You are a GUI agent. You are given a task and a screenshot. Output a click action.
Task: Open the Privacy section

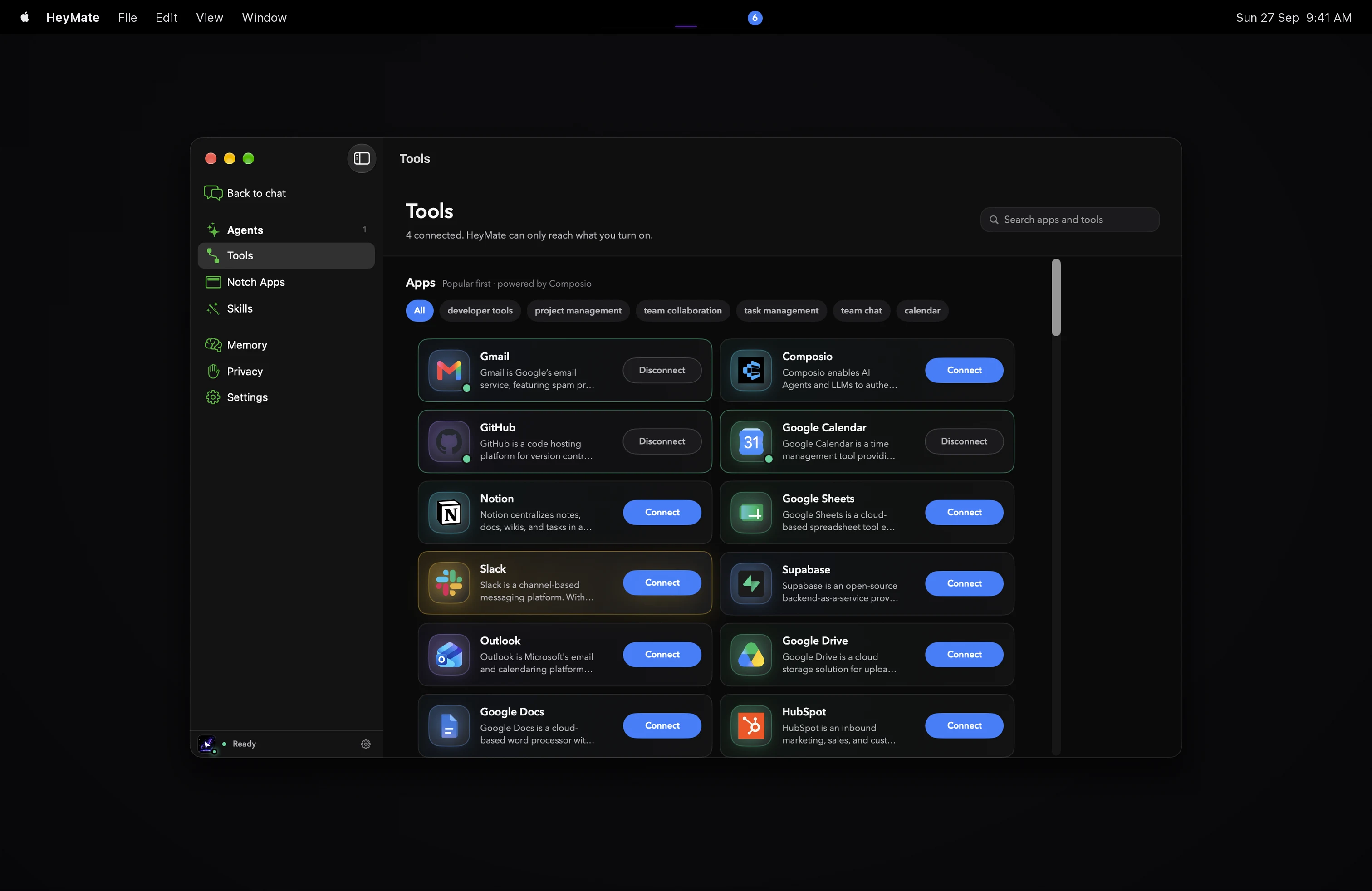tap(286, 371)
